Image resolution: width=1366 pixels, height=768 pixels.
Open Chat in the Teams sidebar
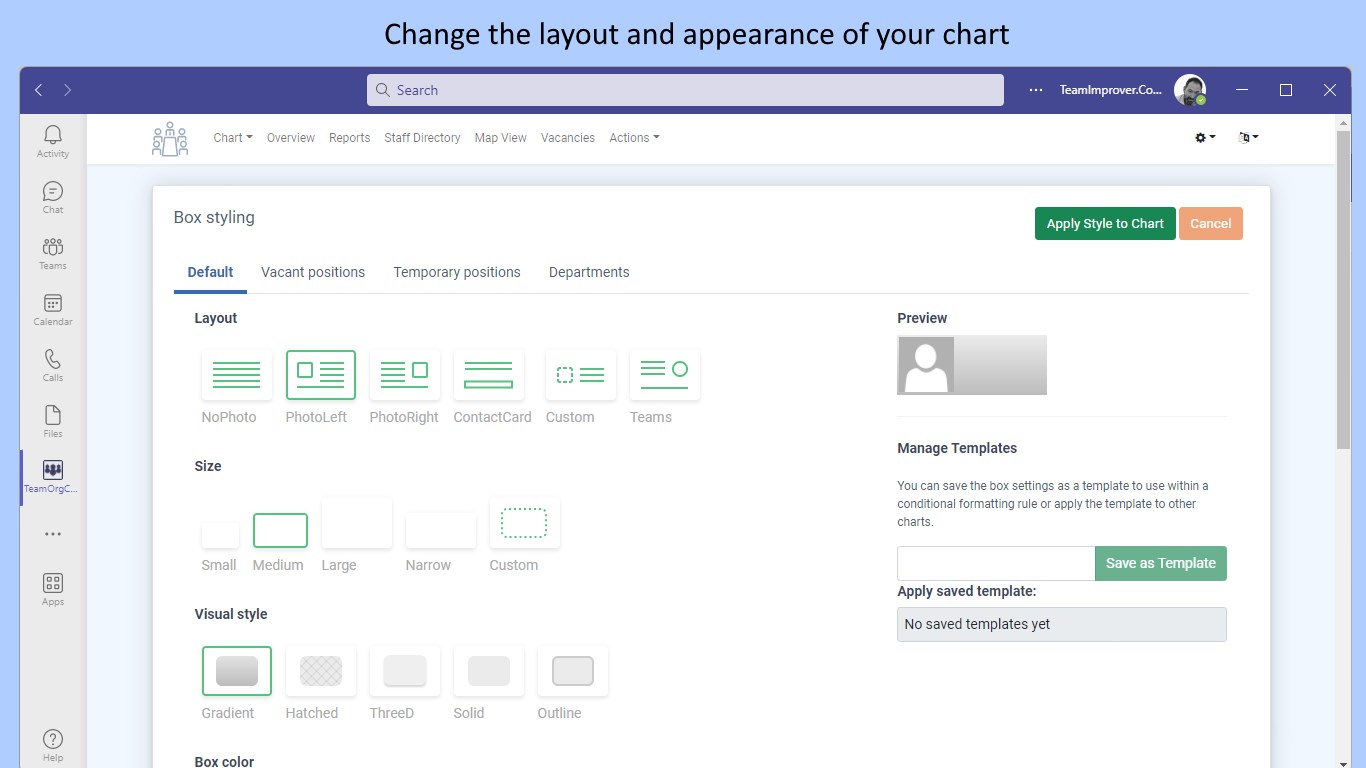53,197
